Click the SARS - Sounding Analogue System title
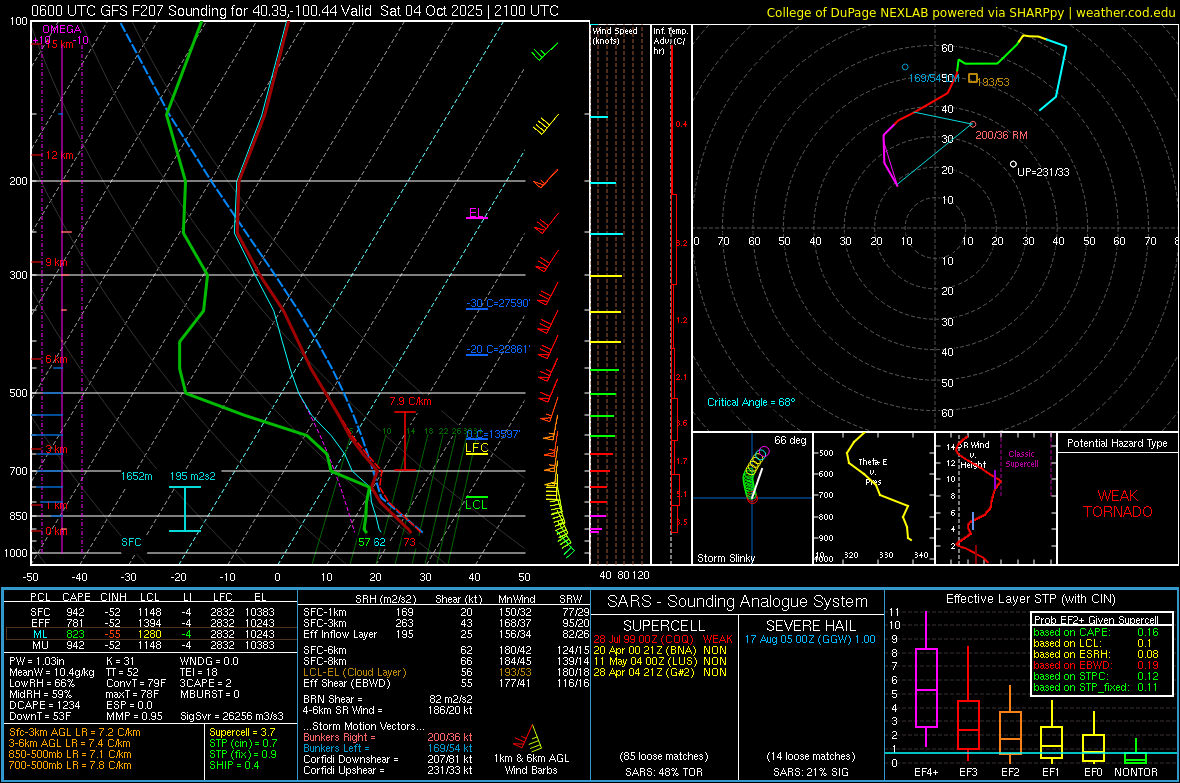The width and height of the screenshot is (1180, 783). (x=738, y=602)
